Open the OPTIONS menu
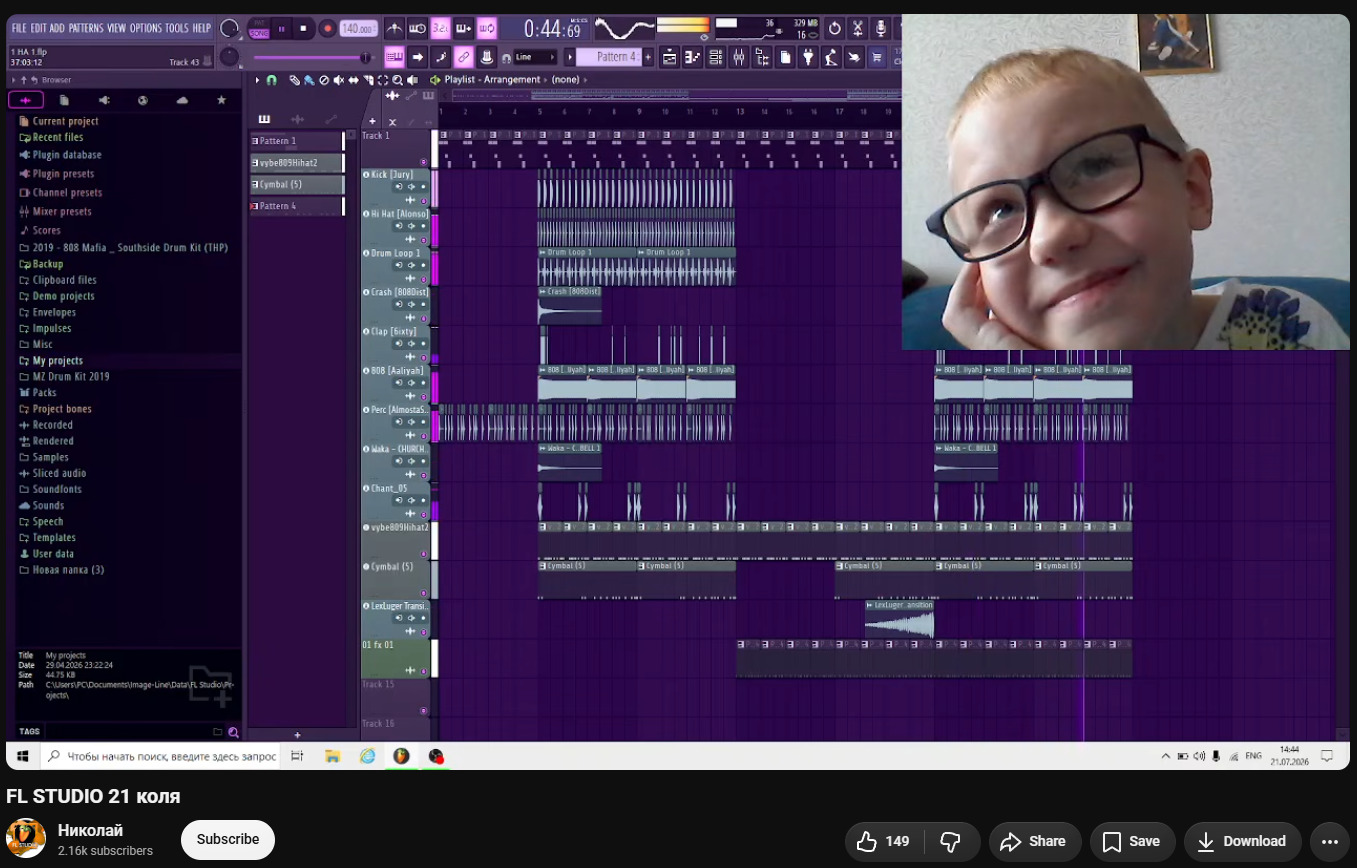The height and width of the screenshot is (868, 1357). (x=146, y=28)
